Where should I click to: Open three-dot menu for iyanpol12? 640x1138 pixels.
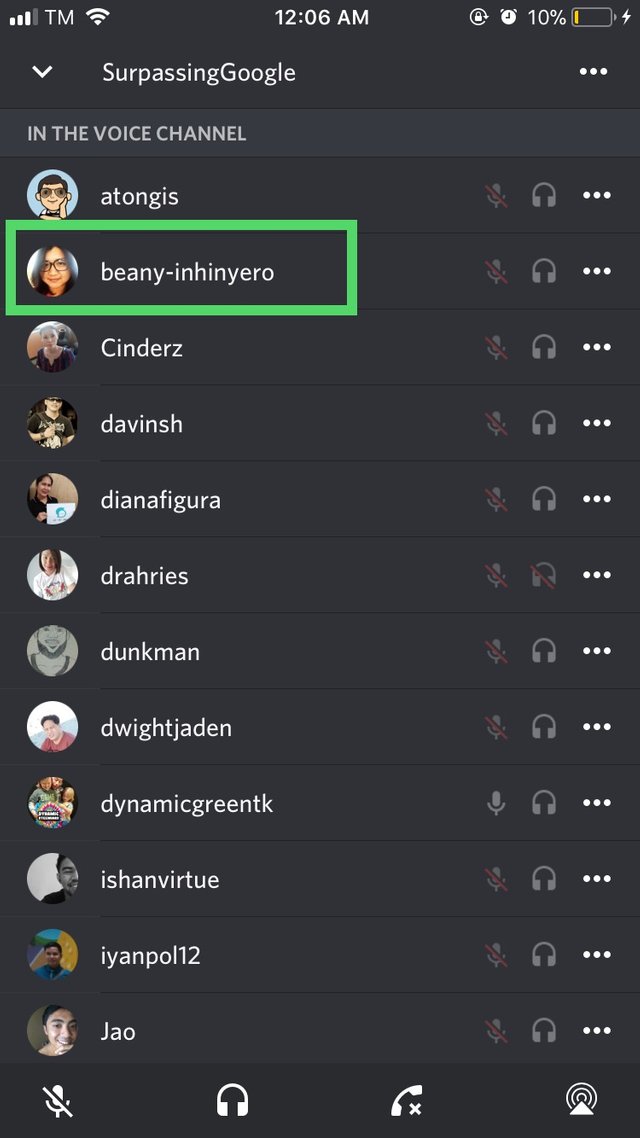coord(596,955)
